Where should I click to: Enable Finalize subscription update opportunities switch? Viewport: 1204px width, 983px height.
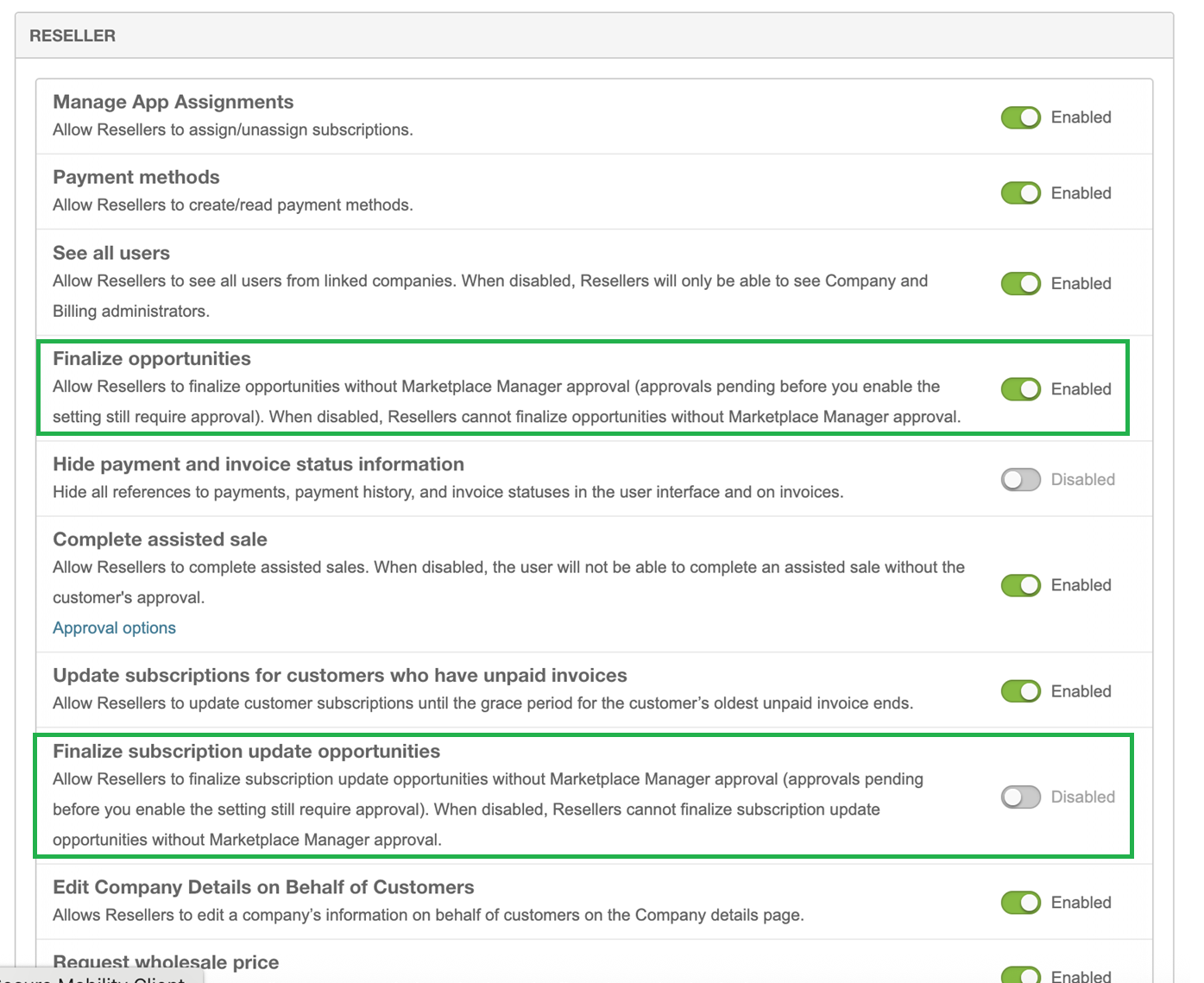(x=1020, y=797)
